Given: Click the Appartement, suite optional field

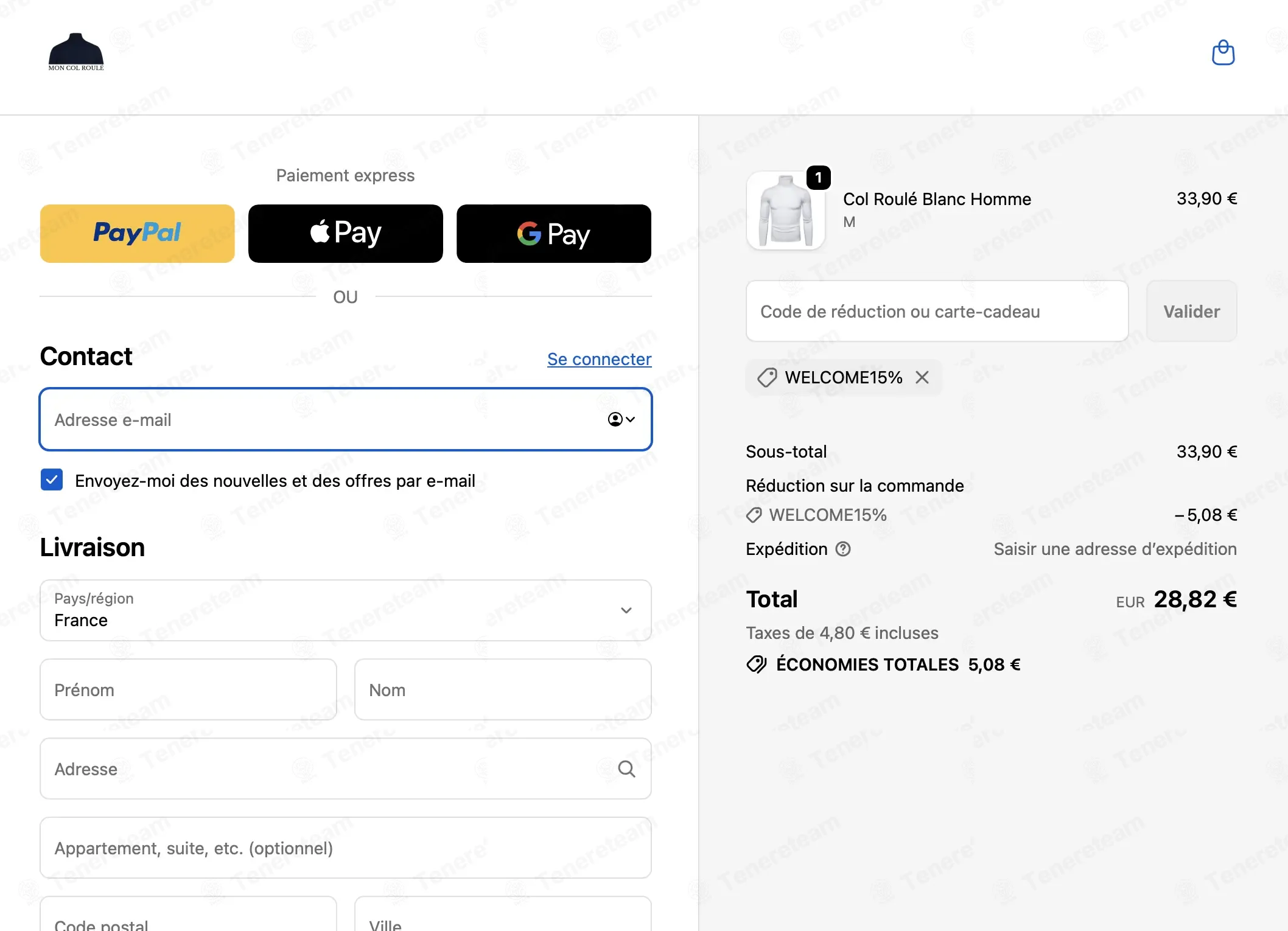Looking at the screenshot, I should (x=346, y=848).
